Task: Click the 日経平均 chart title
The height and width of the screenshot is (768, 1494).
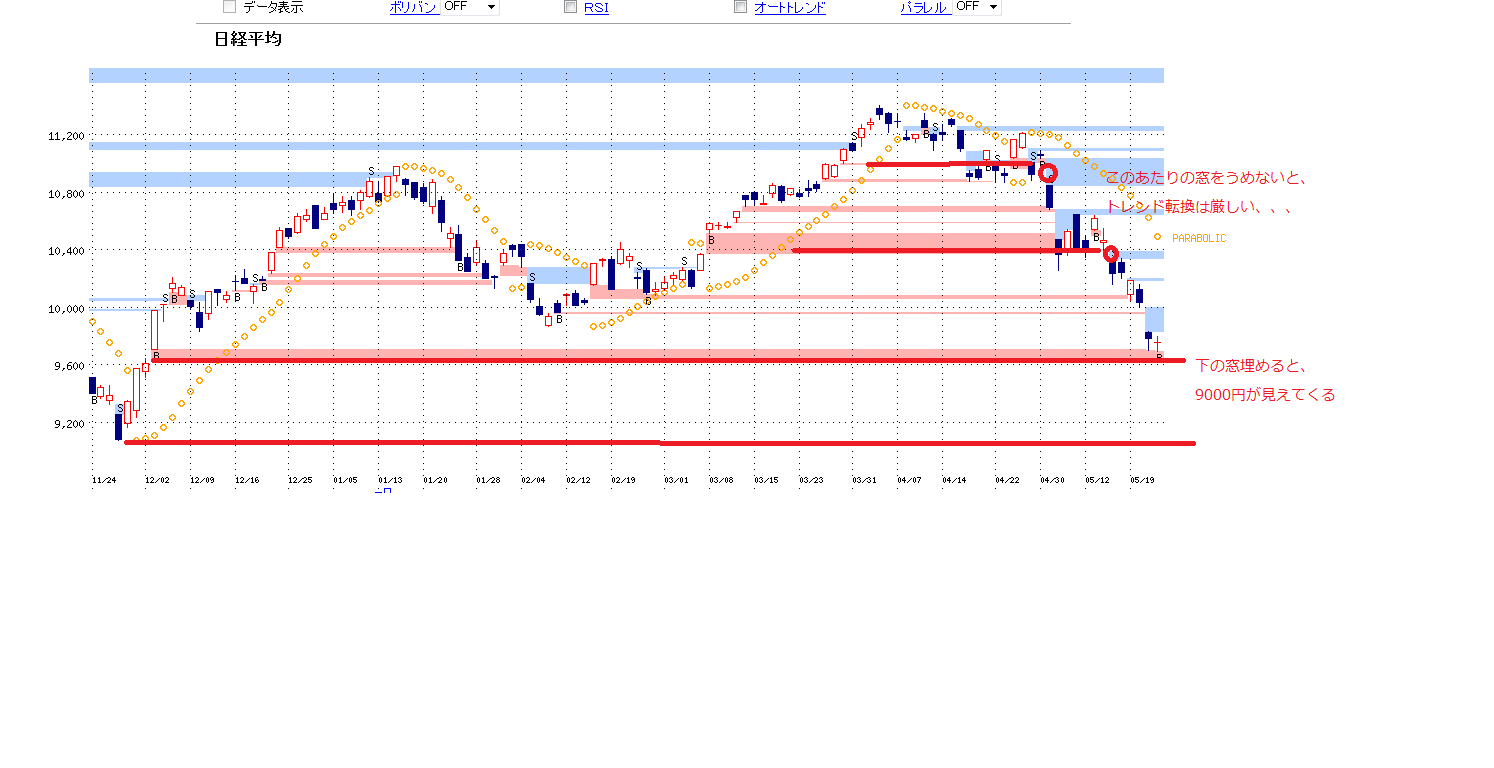Action: tap(247, 40)
